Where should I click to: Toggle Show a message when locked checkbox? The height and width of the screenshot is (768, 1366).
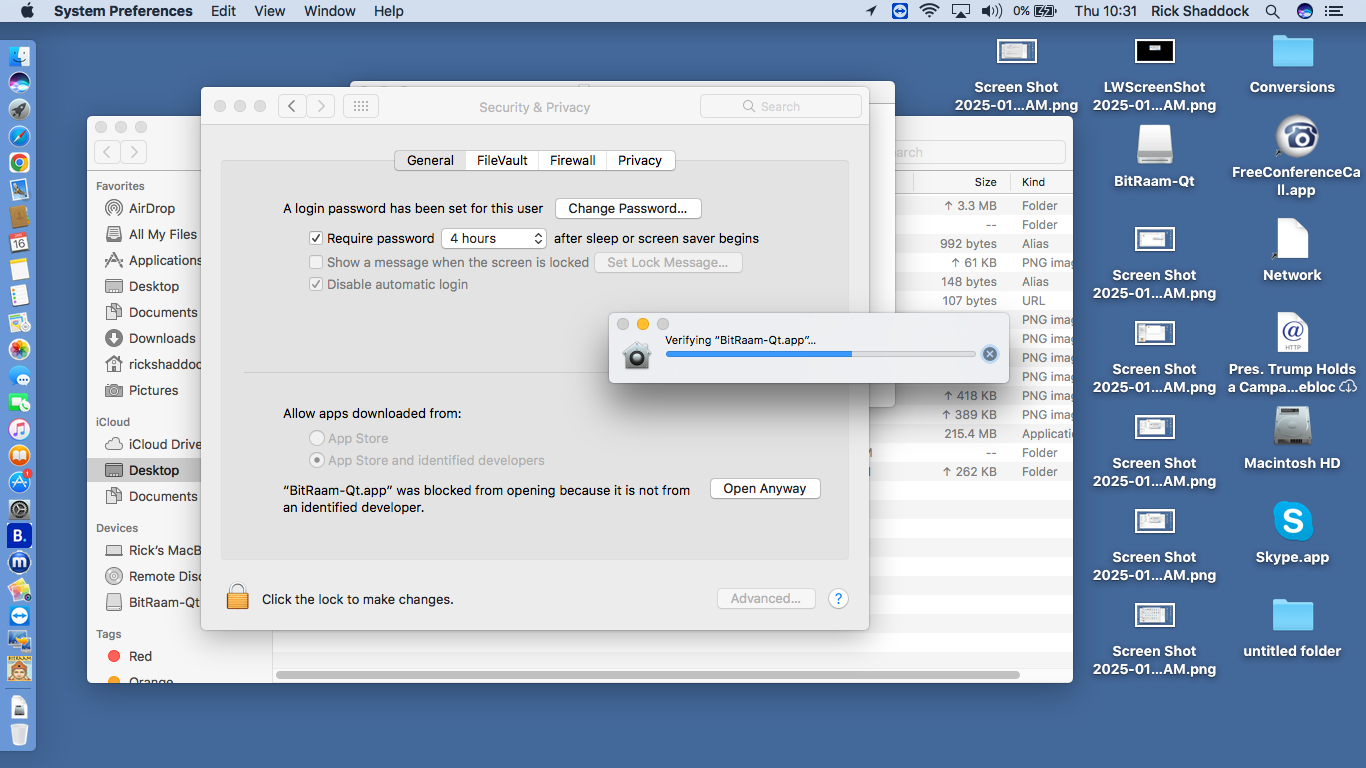coord(316,262)
